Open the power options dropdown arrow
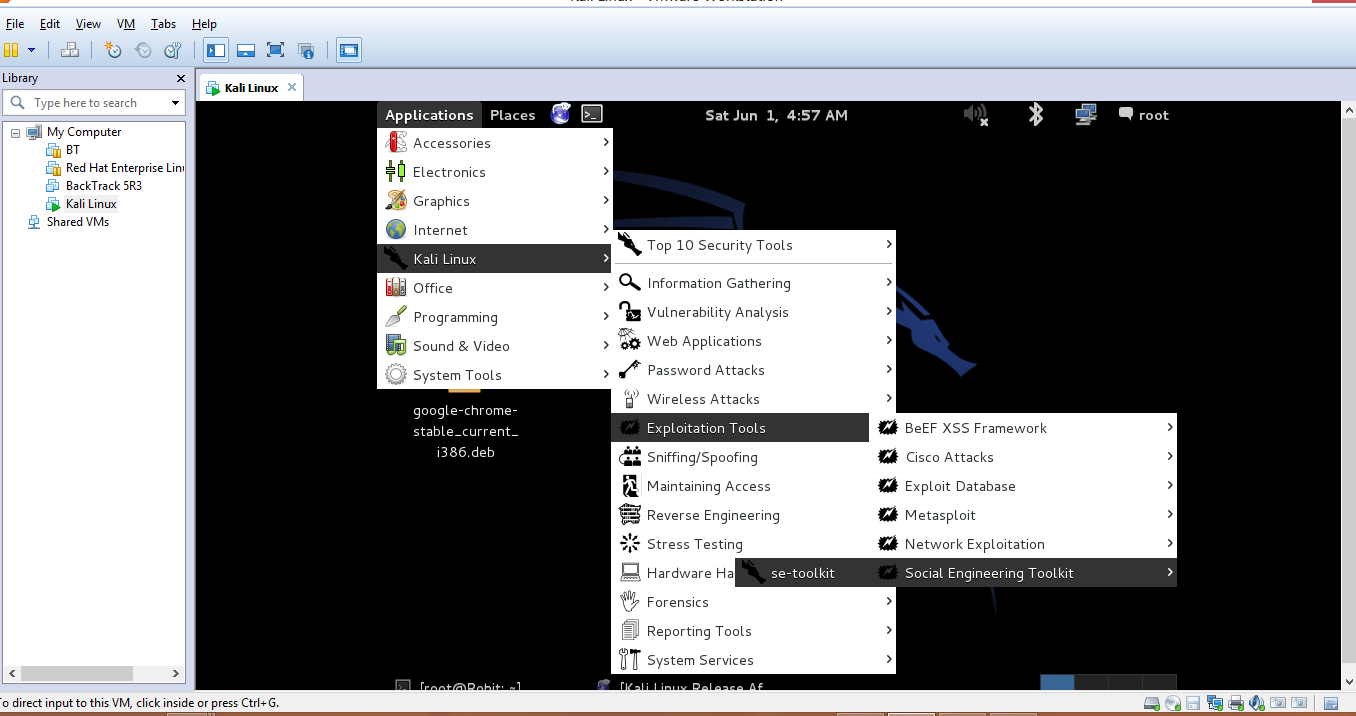Viewport: 1356px width, 716px height. tap(31, 50)
